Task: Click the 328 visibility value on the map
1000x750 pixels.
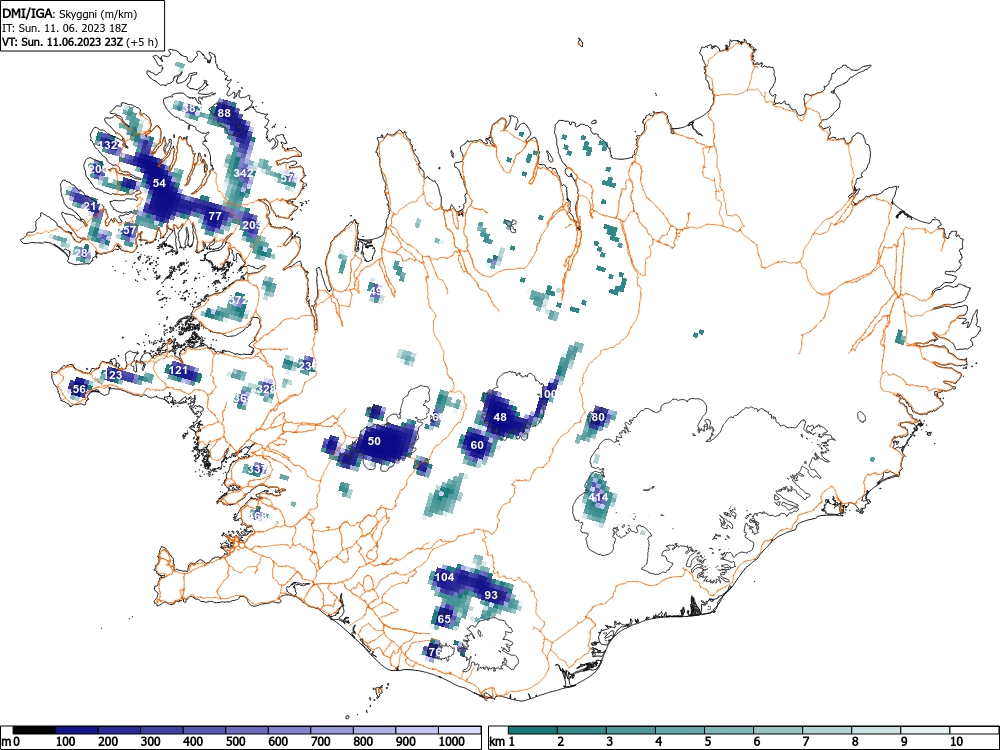Action: pos(265,388)
